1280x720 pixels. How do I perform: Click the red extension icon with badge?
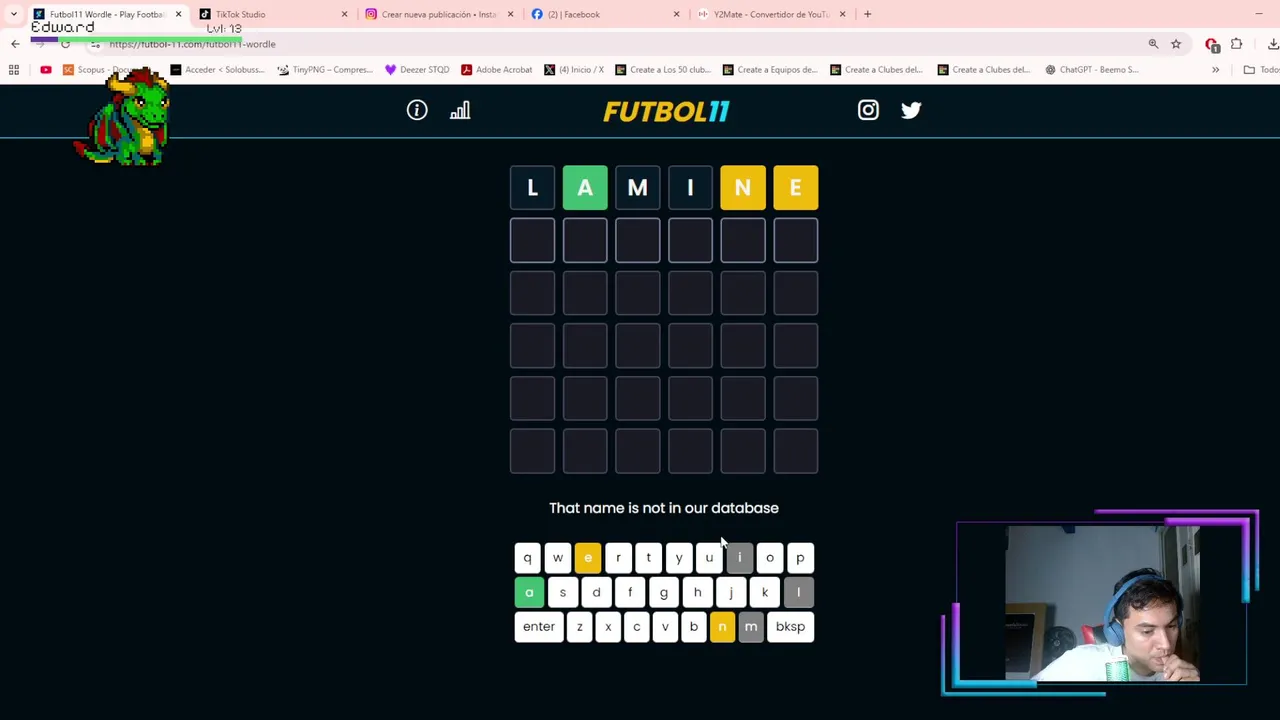pyautogui.click(x=1212, y=44)
